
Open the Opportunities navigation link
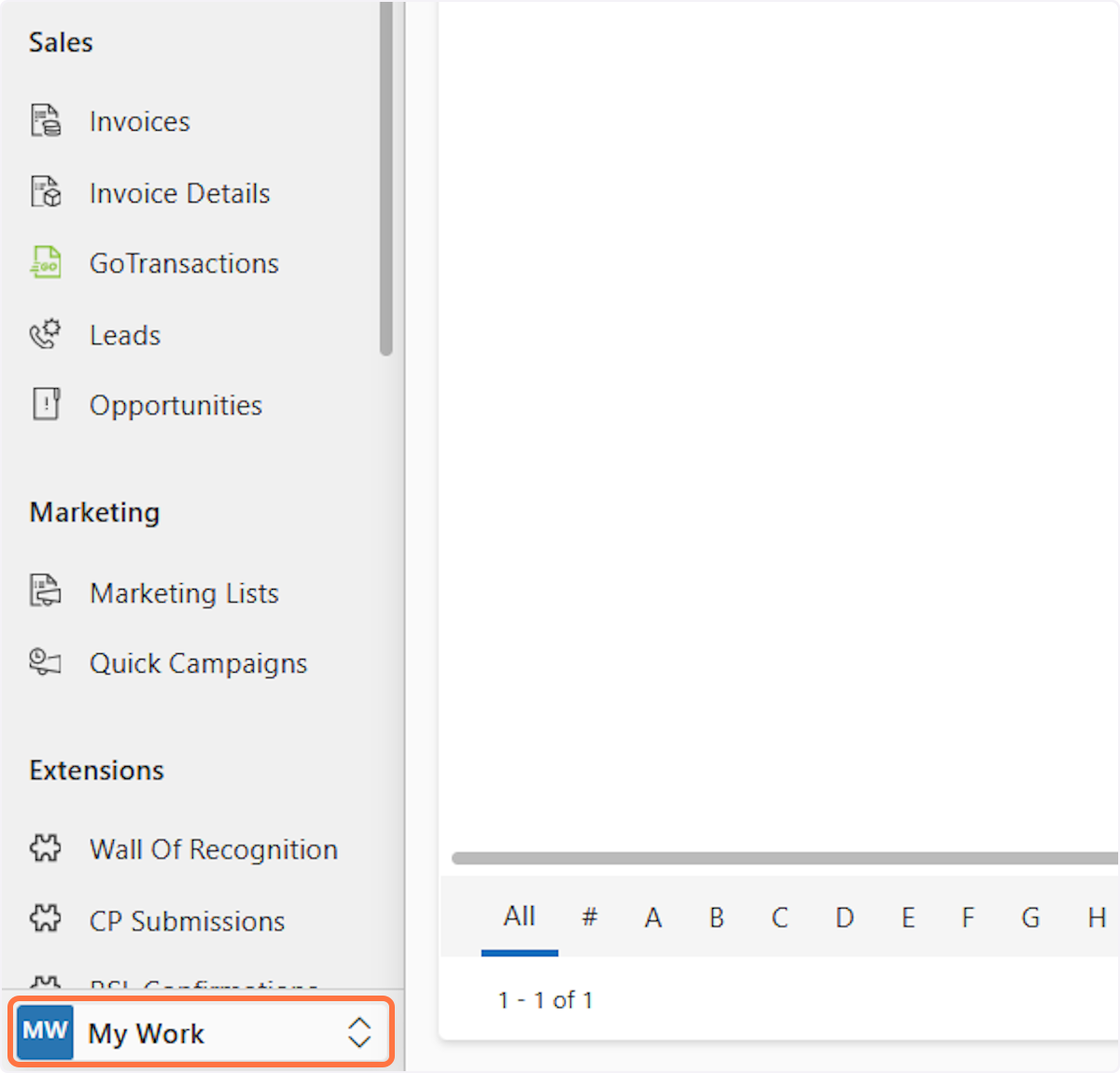(175, 406)
